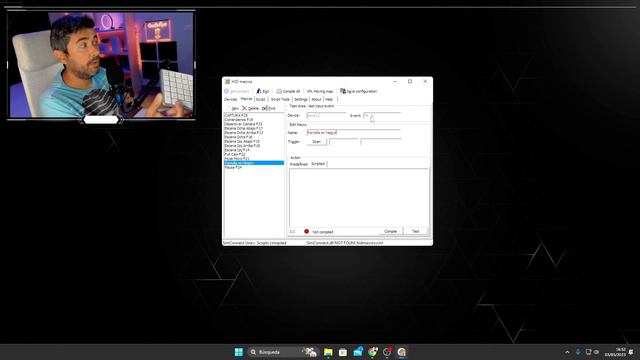640x360 pixels.
Task: Show hidden system tray icons chevron
Action: tap(567, 352)
